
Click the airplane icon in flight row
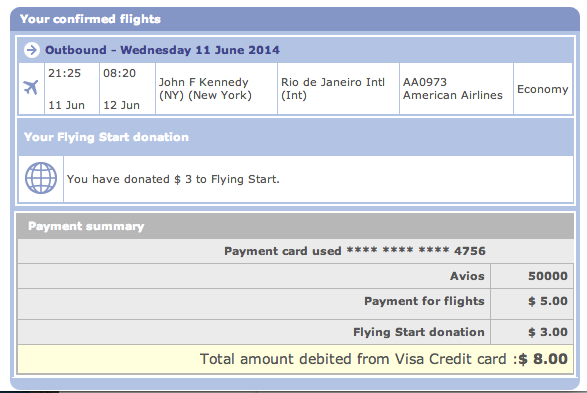[x=31, y=88]
